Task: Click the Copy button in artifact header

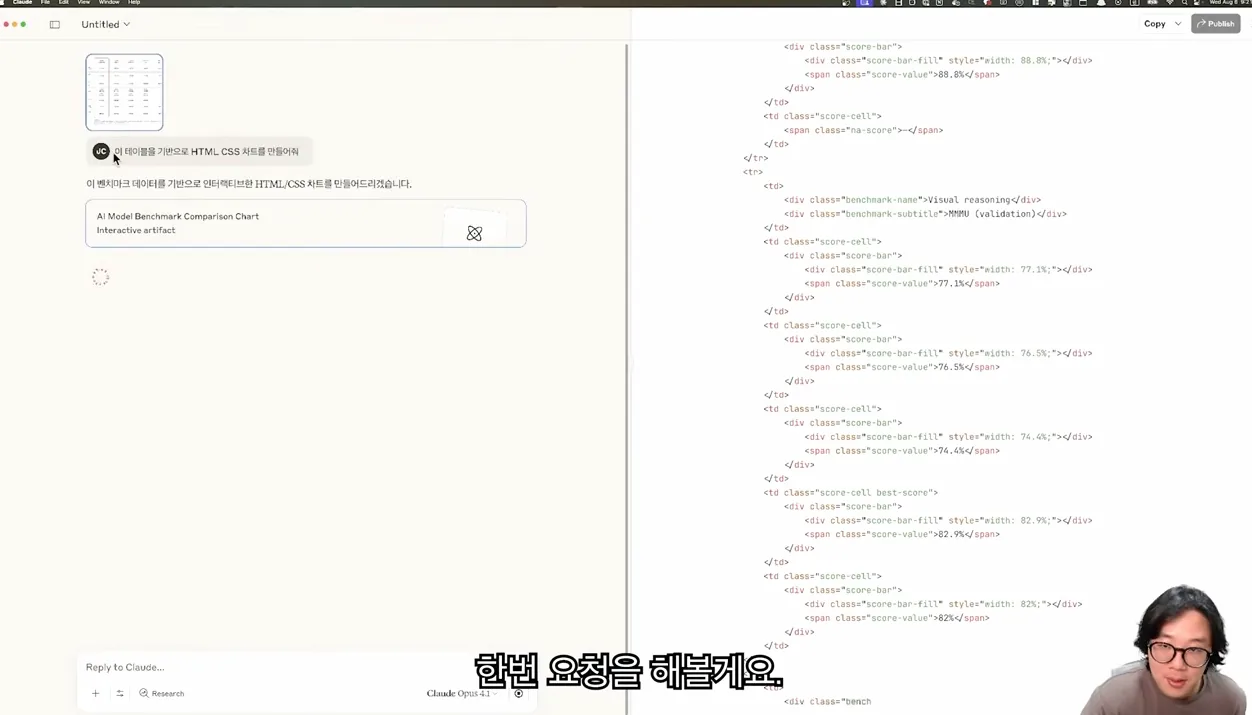Action: tap(1155, 24)
